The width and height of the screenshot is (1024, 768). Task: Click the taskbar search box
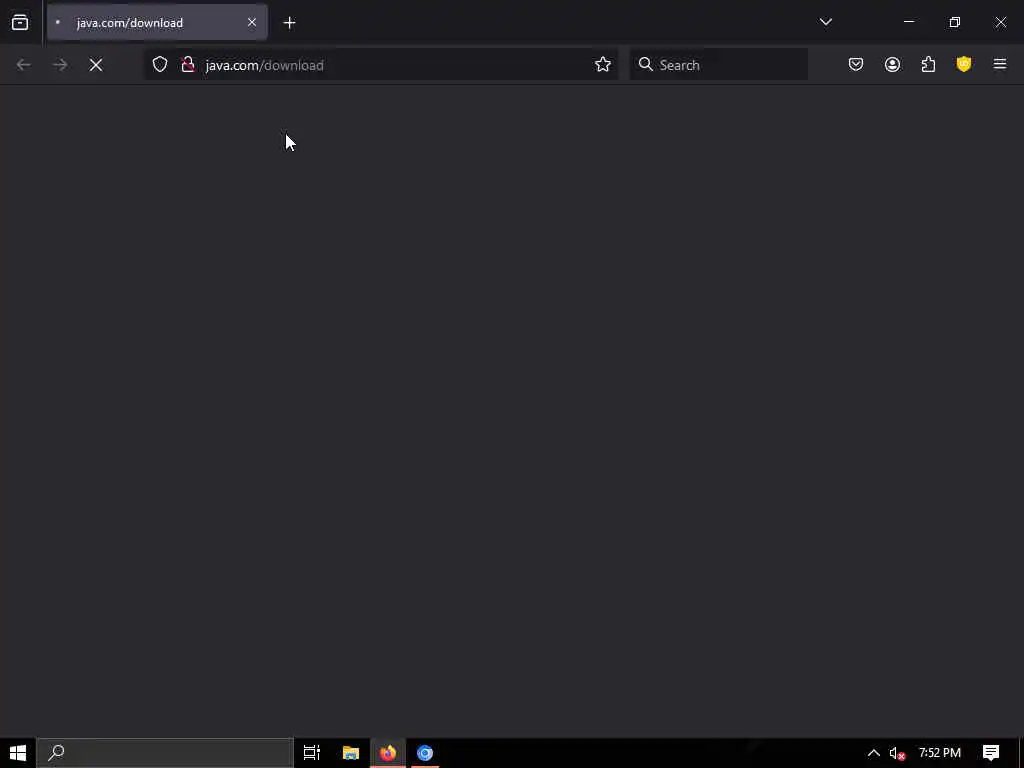(165, 753)
